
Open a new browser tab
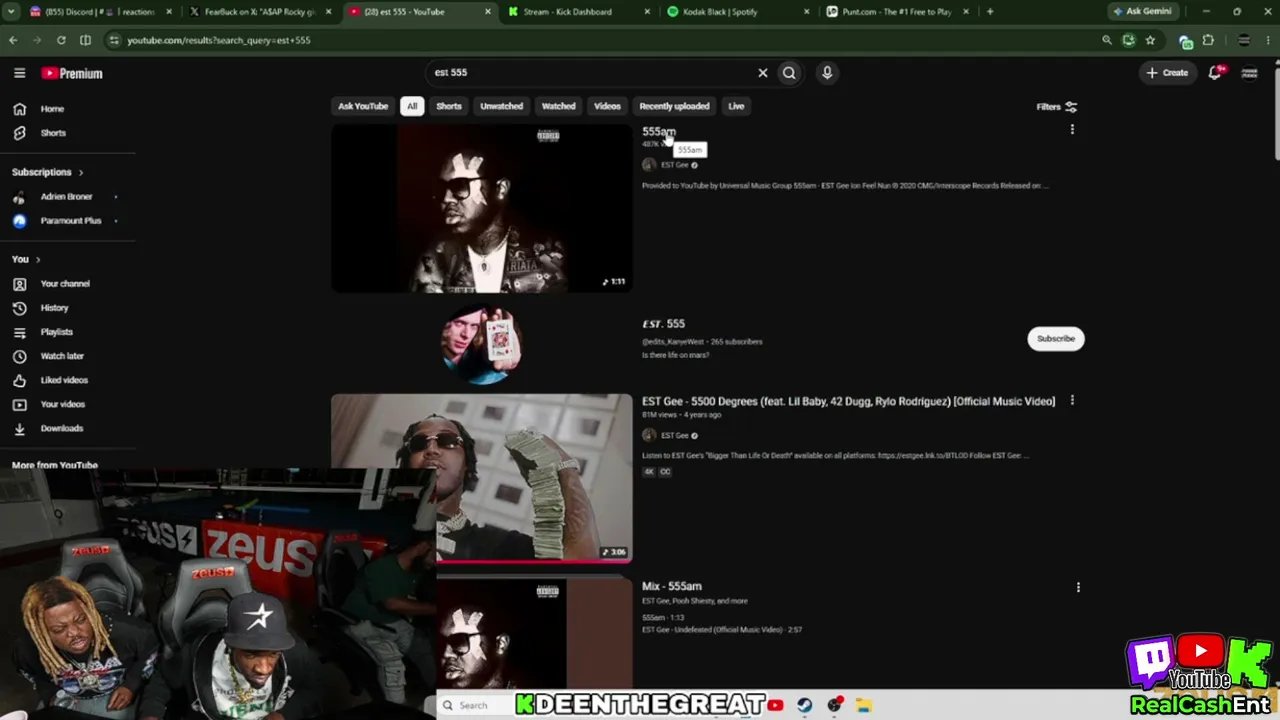[990, 12]
